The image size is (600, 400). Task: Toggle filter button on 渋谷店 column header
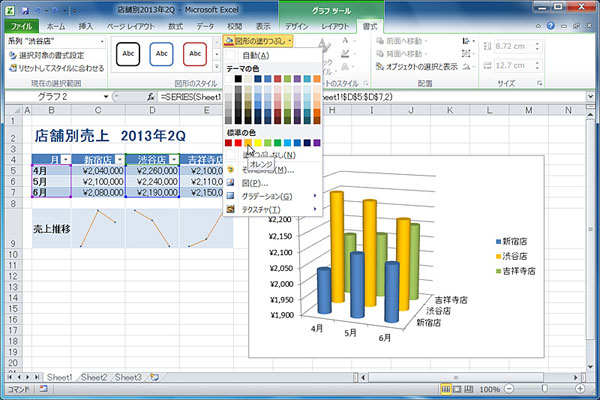click(173, 159)
